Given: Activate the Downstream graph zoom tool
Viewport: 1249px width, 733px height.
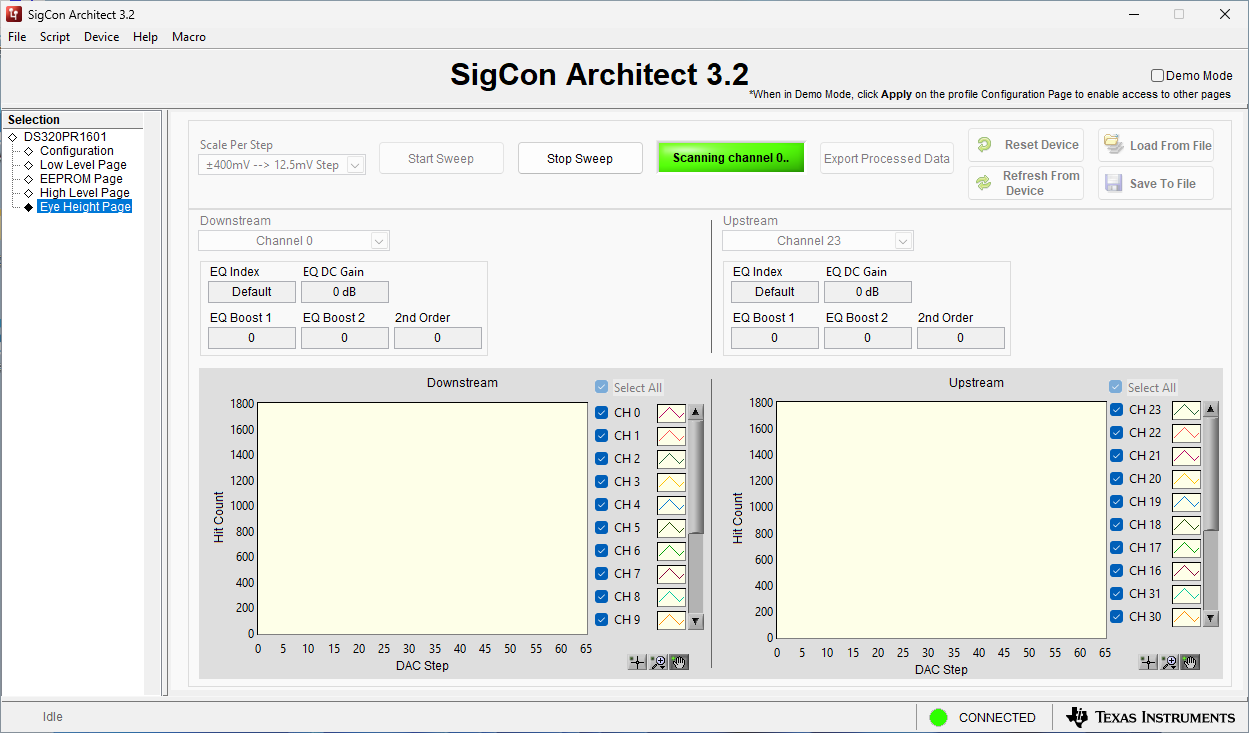Looking at the screenshot, I should [658, 662].
